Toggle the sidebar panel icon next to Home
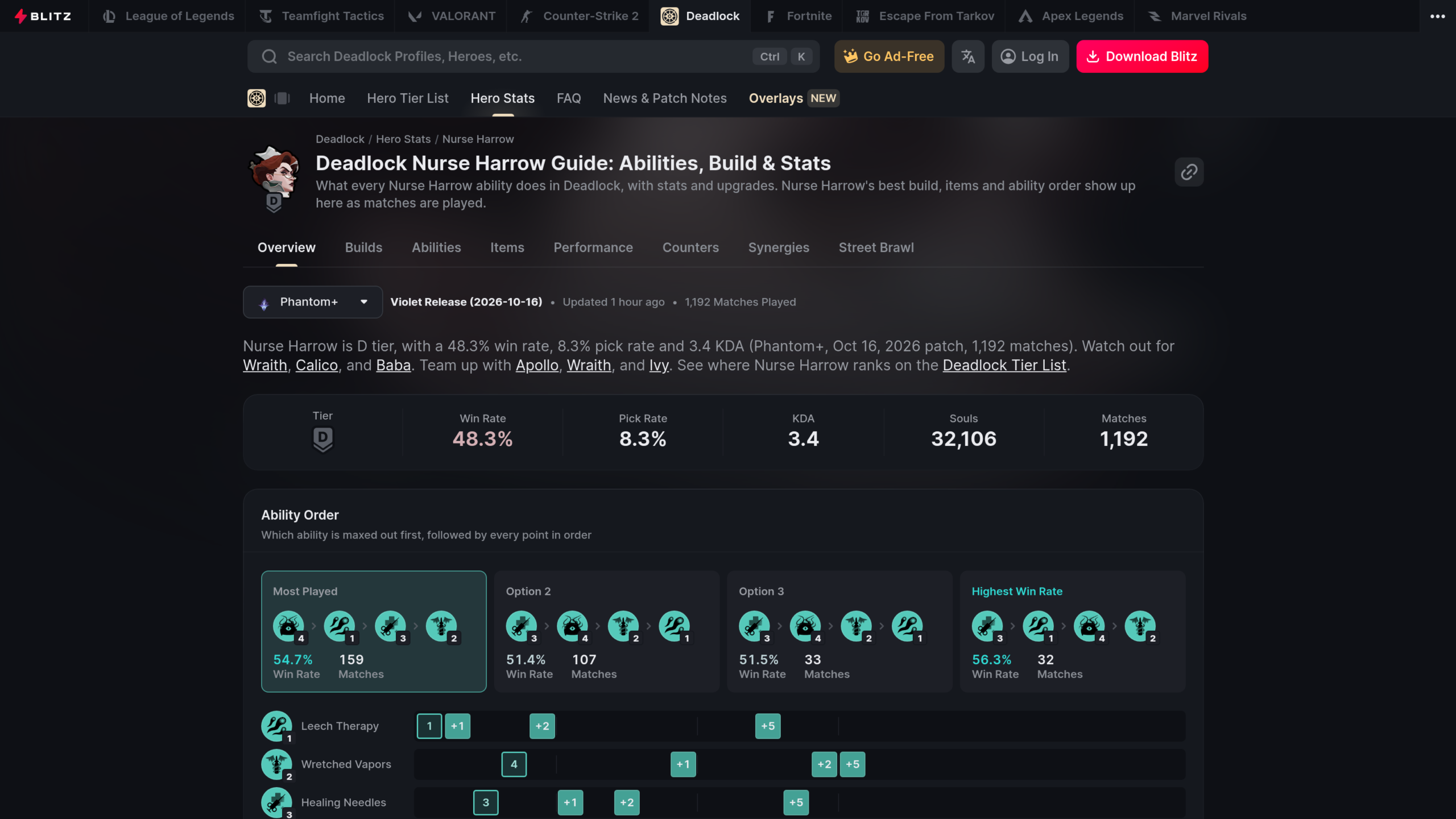Image resolution: width=1456 pixels, height=819 pixels. click(282, 98)
